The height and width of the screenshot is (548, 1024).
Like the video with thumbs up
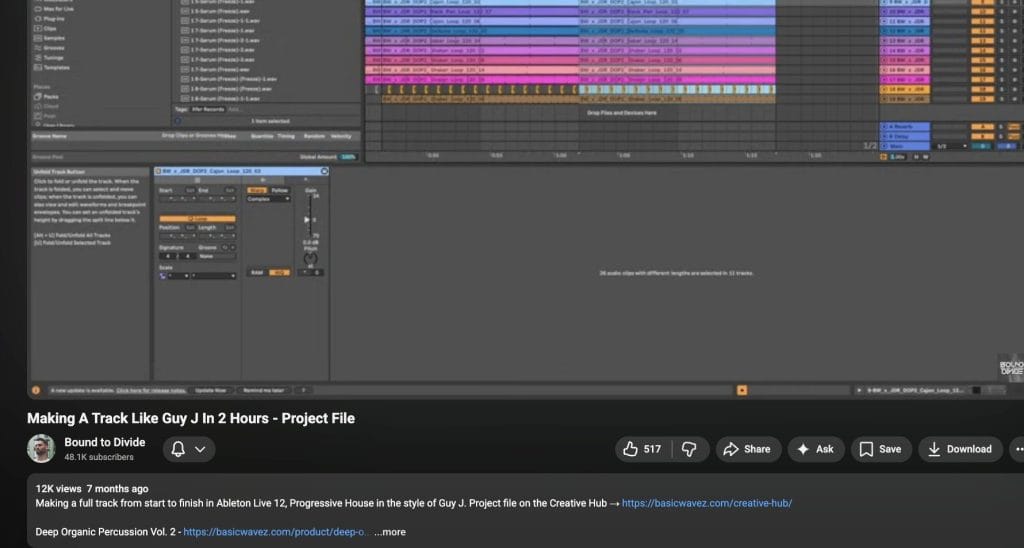642,449
